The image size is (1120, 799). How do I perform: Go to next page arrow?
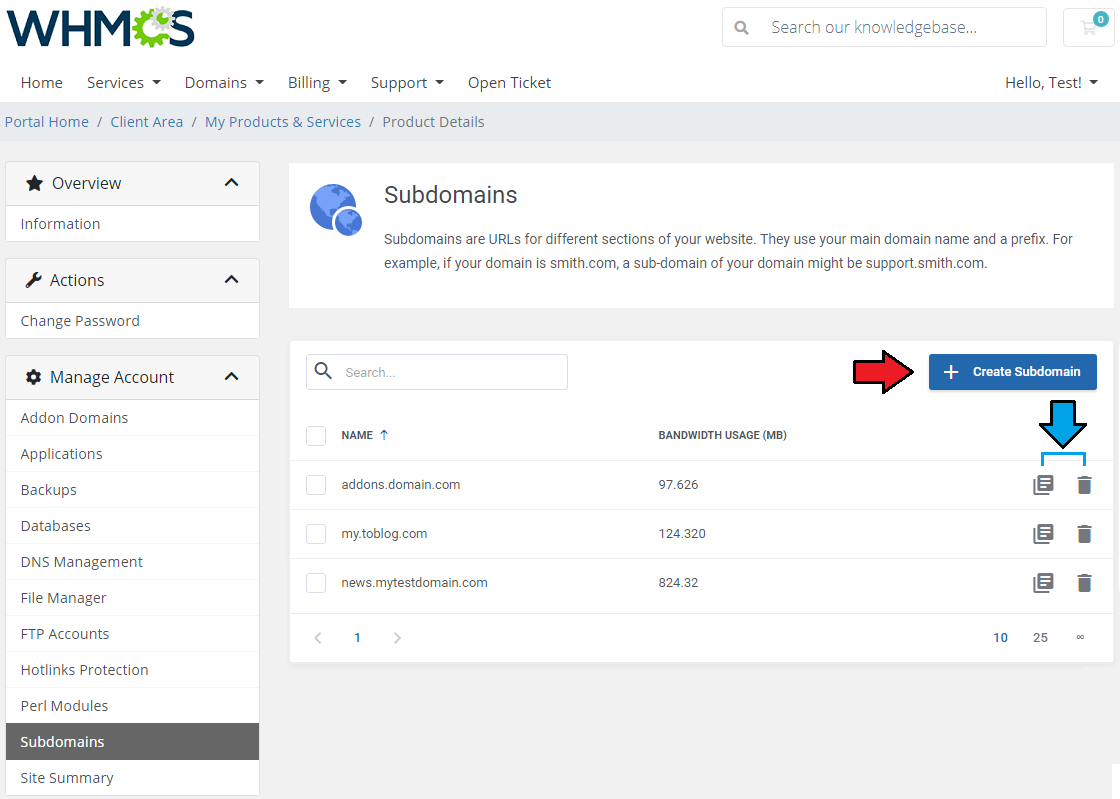click(397, 638)
